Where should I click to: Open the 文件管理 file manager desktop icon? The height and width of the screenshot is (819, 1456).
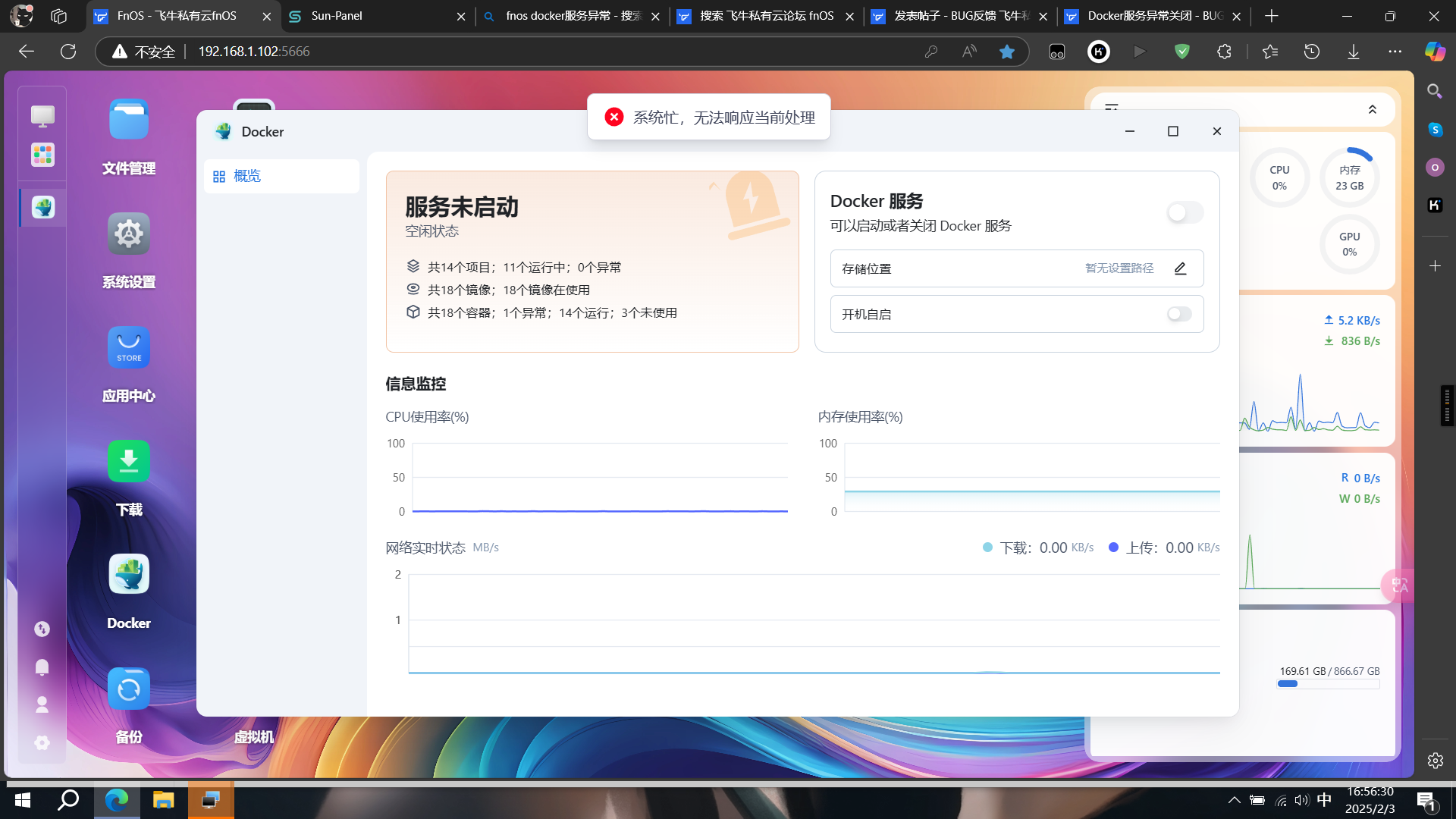coord(128,119)
